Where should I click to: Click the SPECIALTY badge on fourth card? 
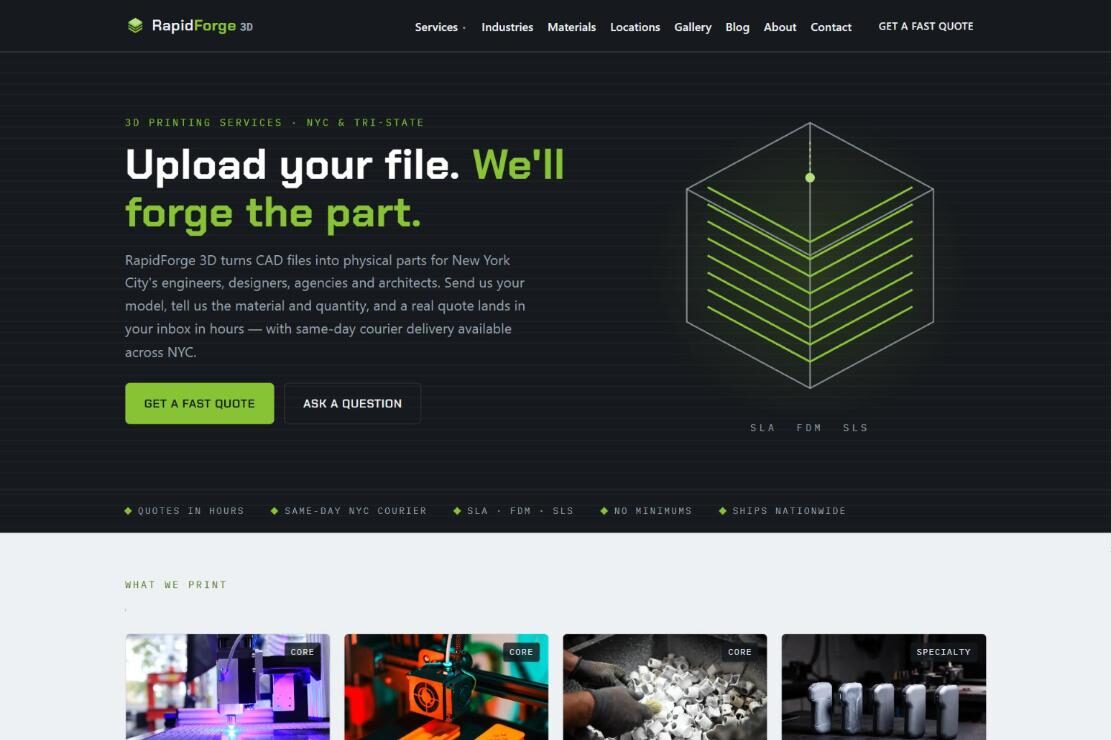tap(944, 652)
